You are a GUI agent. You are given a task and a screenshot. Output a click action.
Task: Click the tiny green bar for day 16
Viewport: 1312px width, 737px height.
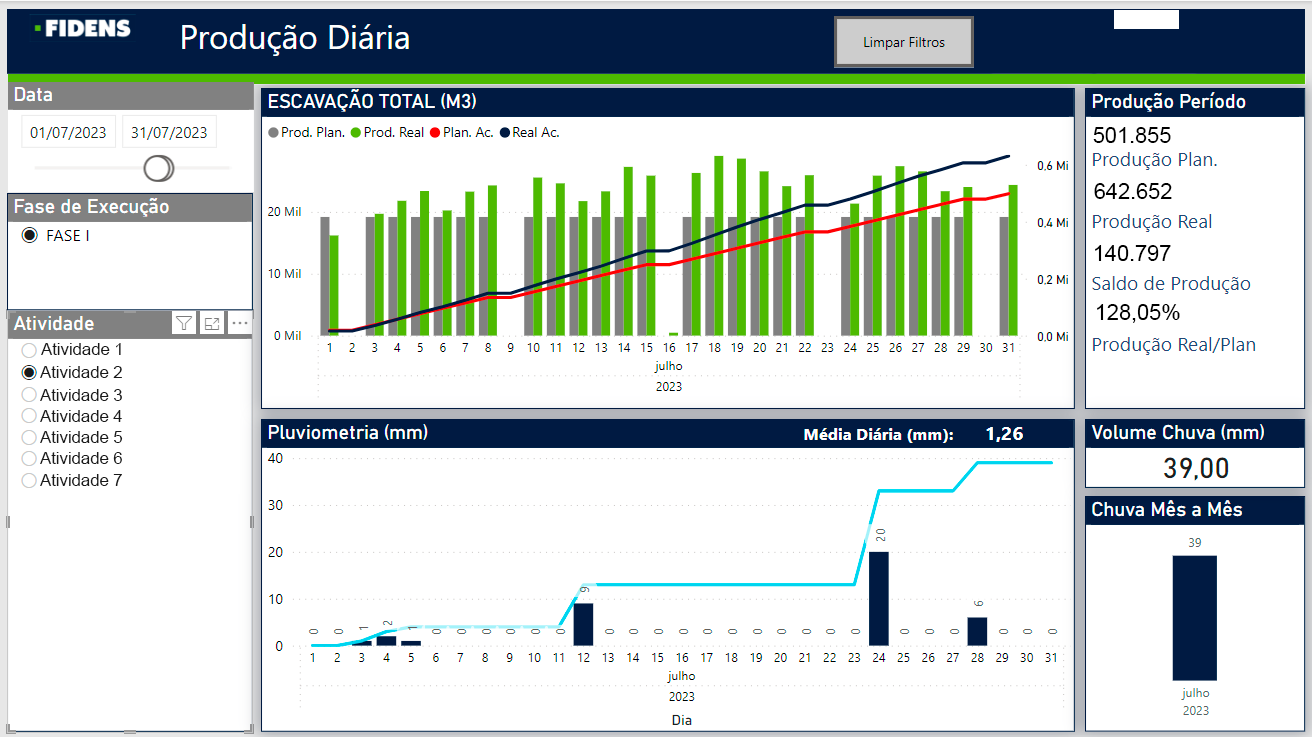673,334
